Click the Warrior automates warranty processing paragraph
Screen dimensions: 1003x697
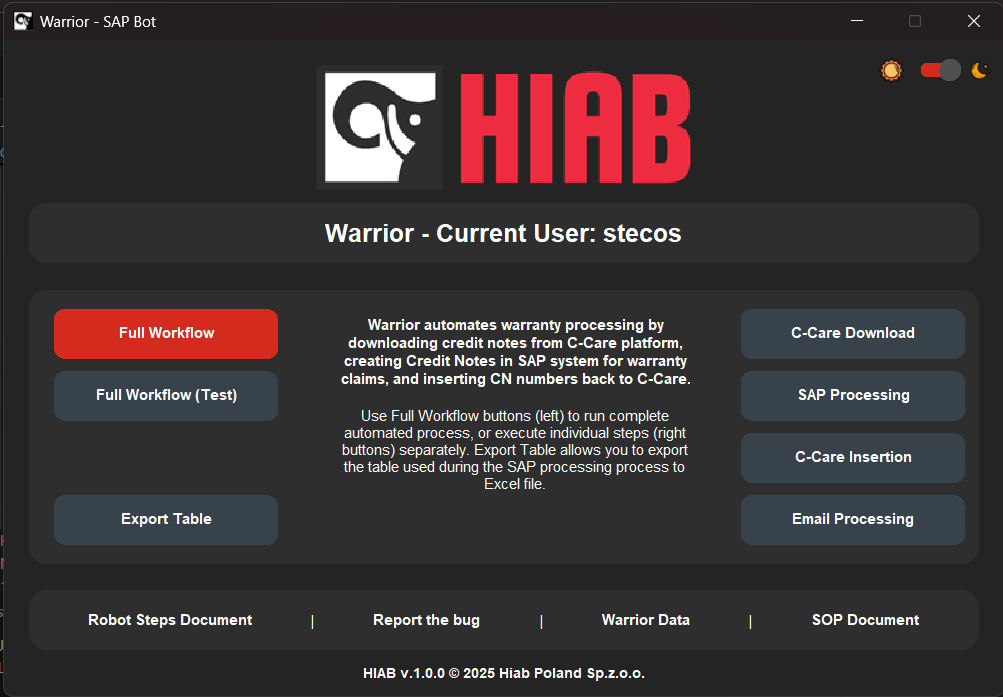(x=516, y=352)
